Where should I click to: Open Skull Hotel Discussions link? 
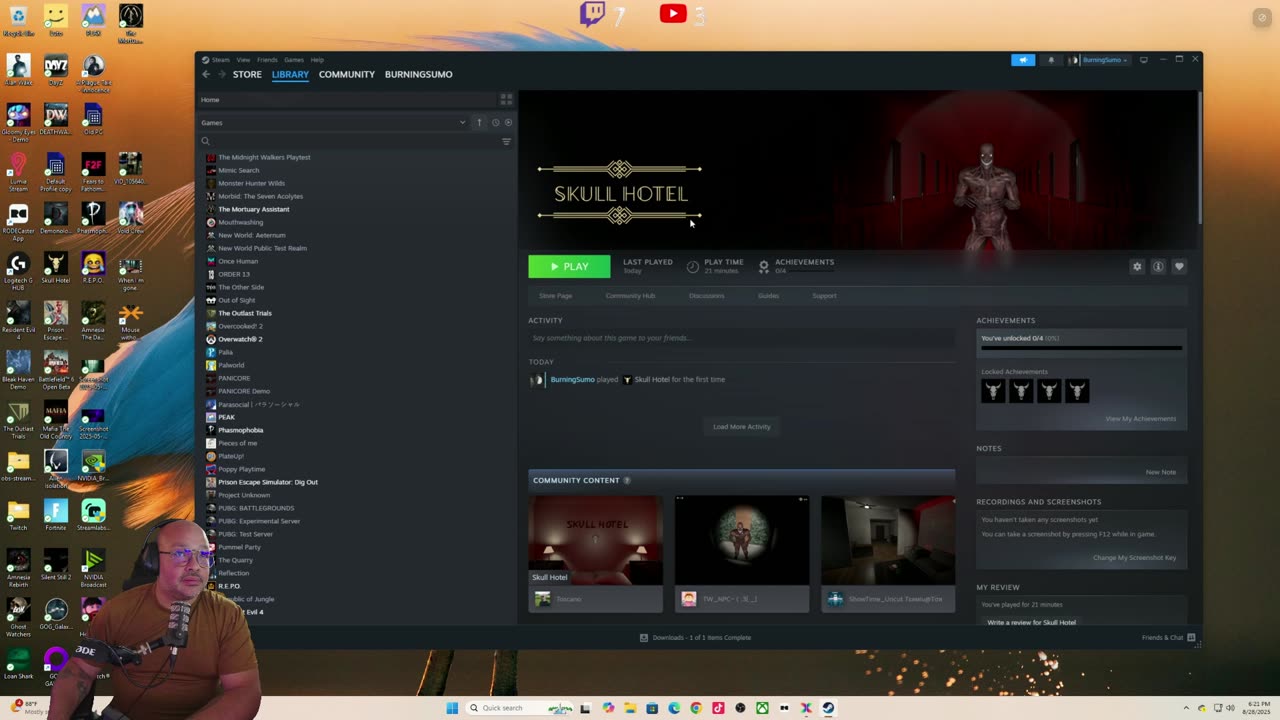pyautogui.click(x=706, y=296)
